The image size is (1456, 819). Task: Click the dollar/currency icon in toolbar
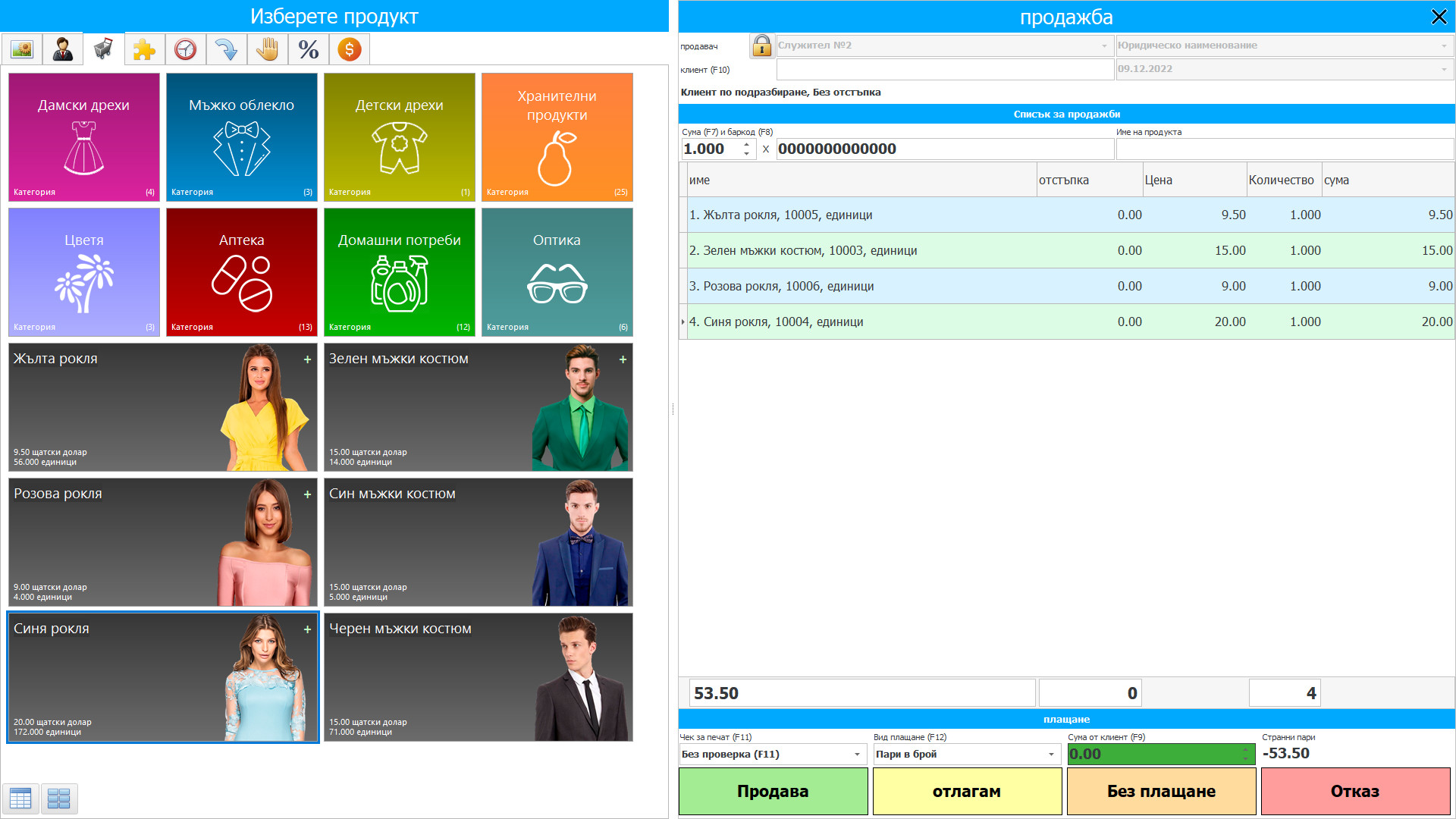tap(349, 50)
